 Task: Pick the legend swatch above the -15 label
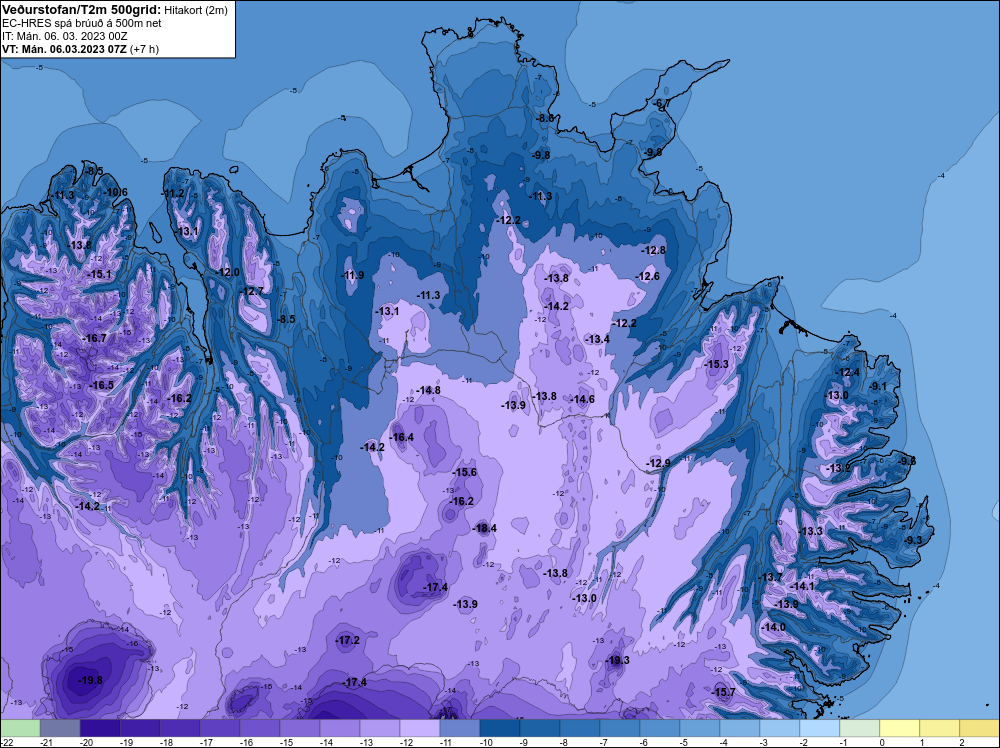pos(300,728)
